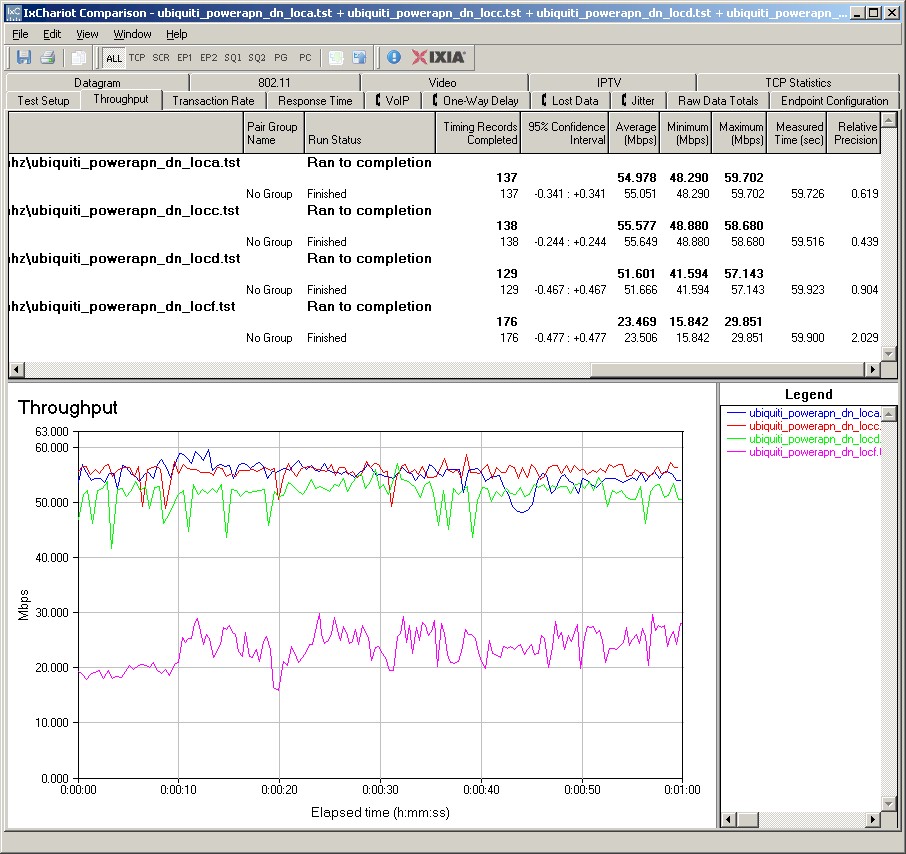Select the ubiquiti_powerapn_dn_loca.tst row
Image resolution: width=906 pixels, height=854 pixels.
pos(445,162)
